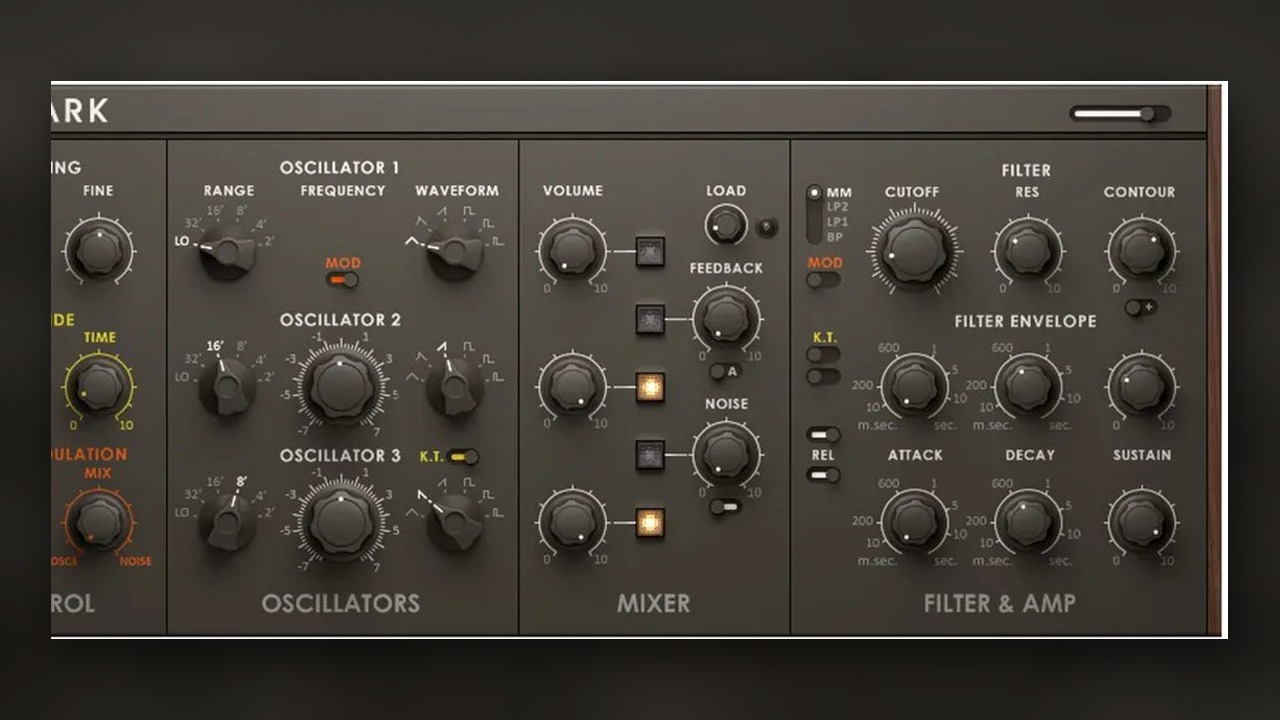Toggle the orange MOD switch in Oscillator 1
This screenshot has width=1280, height=720.
[343, 280]
